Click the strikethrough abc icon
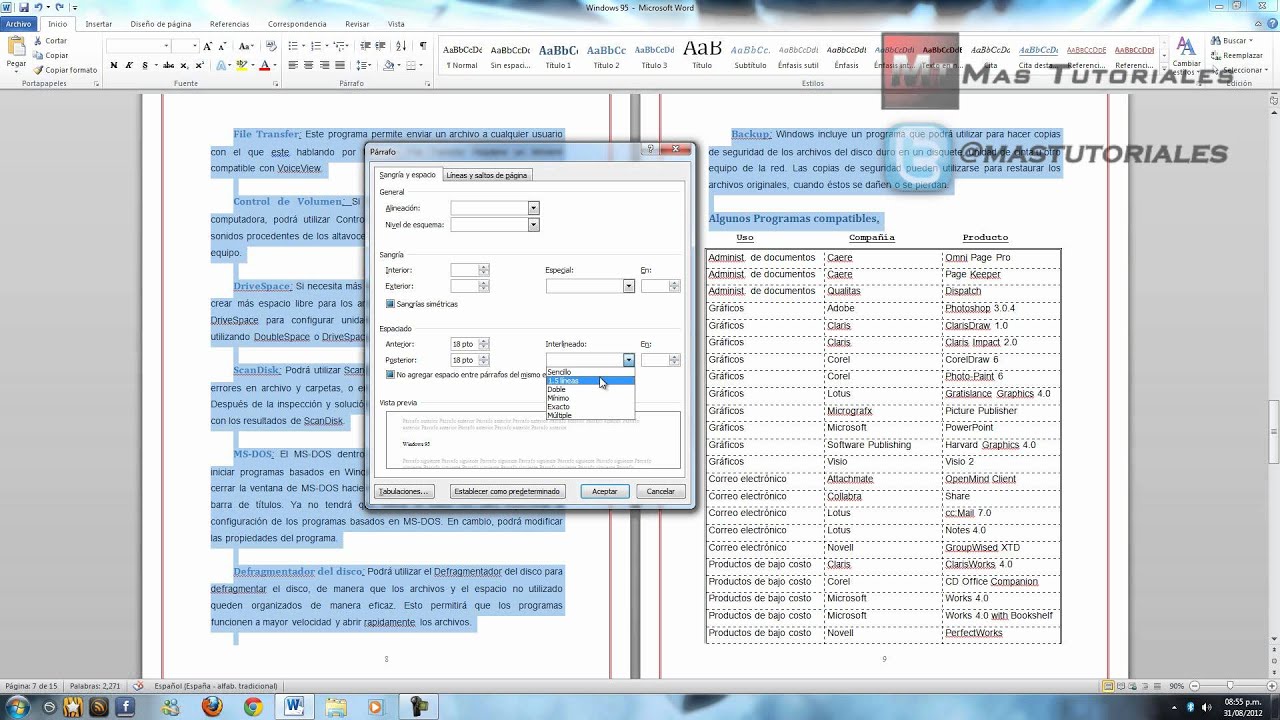The height and width of the screenshot is (720, 1280). (167, 65)
